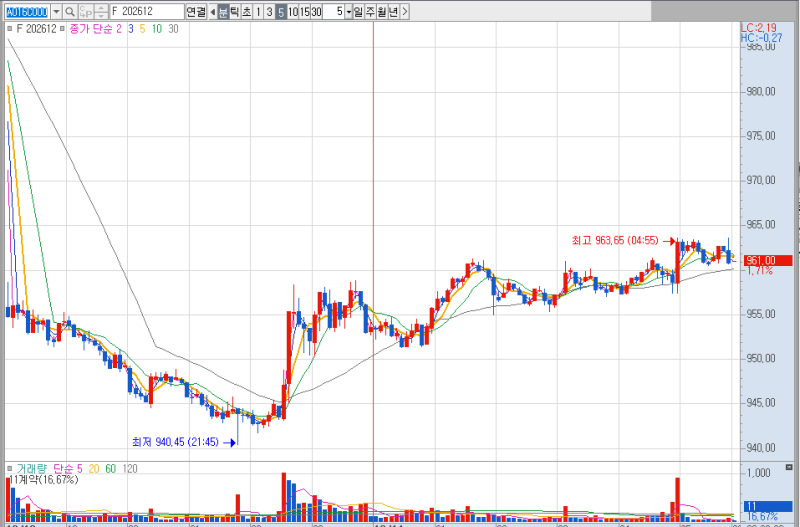Click the small square before 종가 단순

(x=62, y=29)
